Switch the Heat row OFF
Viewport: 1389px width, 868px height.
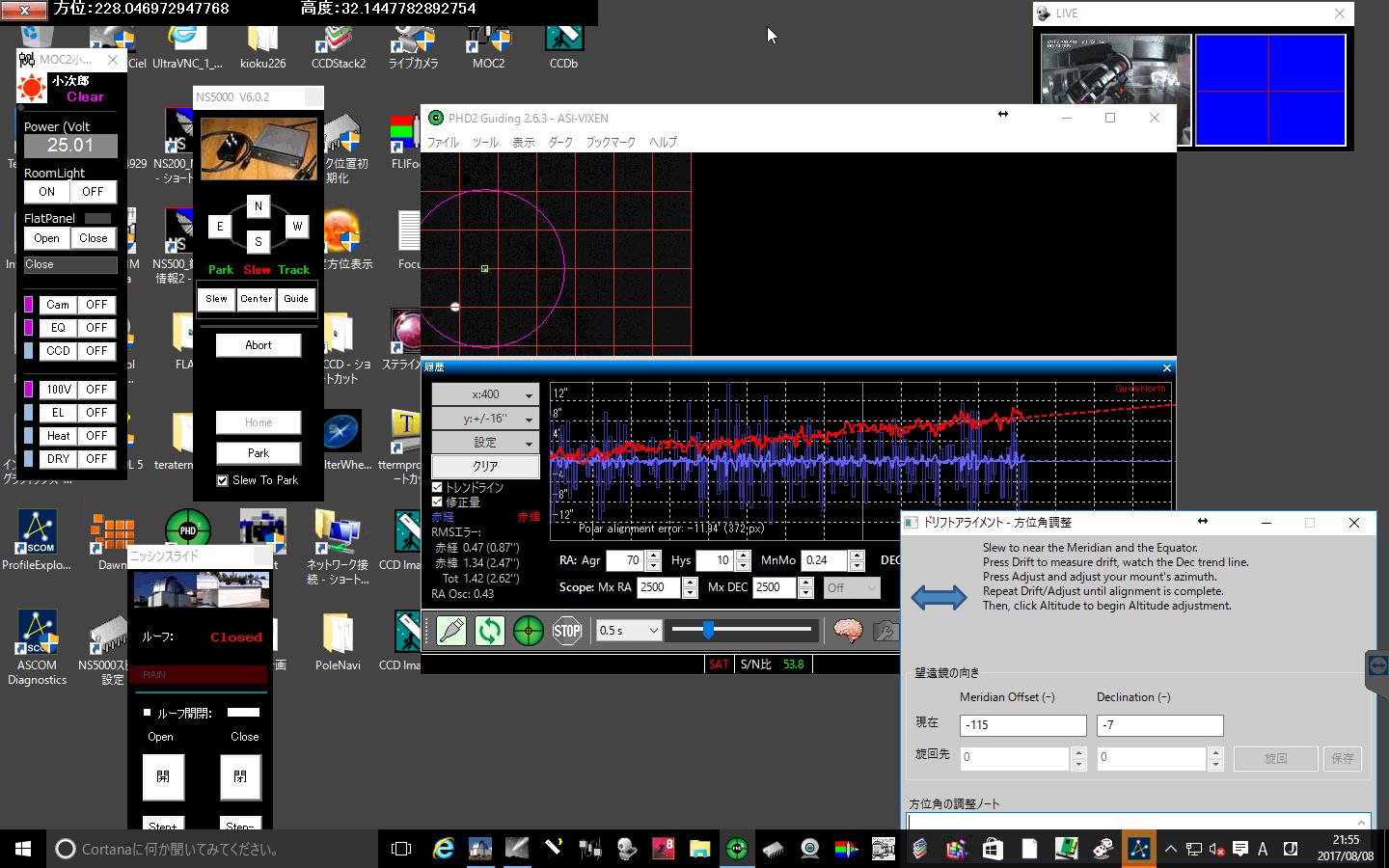(96, 436)
